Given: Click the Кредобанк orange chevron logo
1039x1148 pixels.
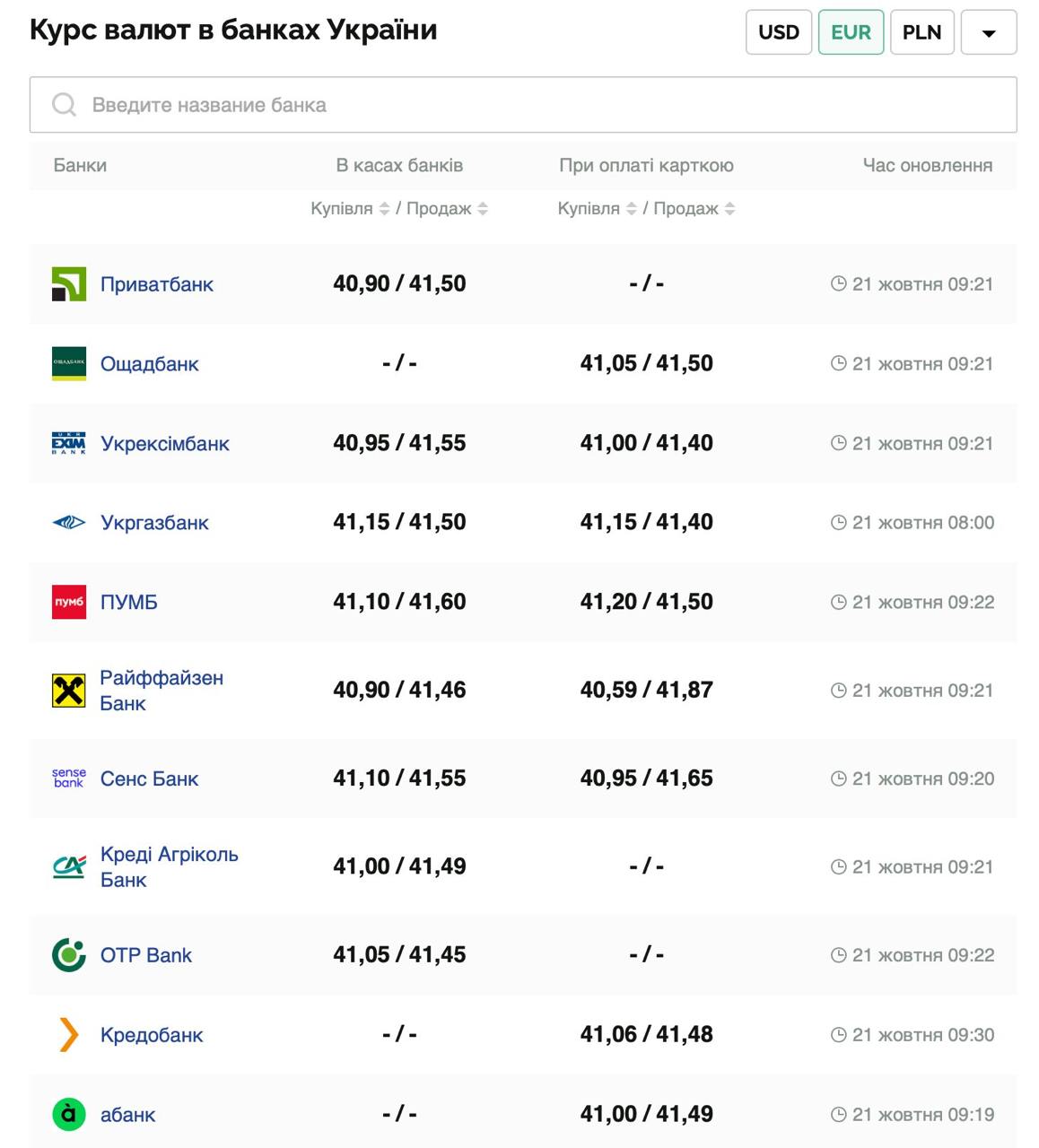Looking at the screenshot, I should (x=69, y=1034).
